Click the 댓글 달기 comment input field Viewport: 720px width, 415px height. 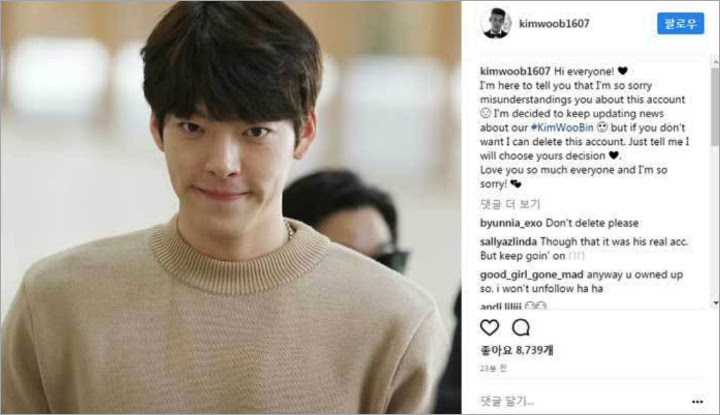coord(583,401)
